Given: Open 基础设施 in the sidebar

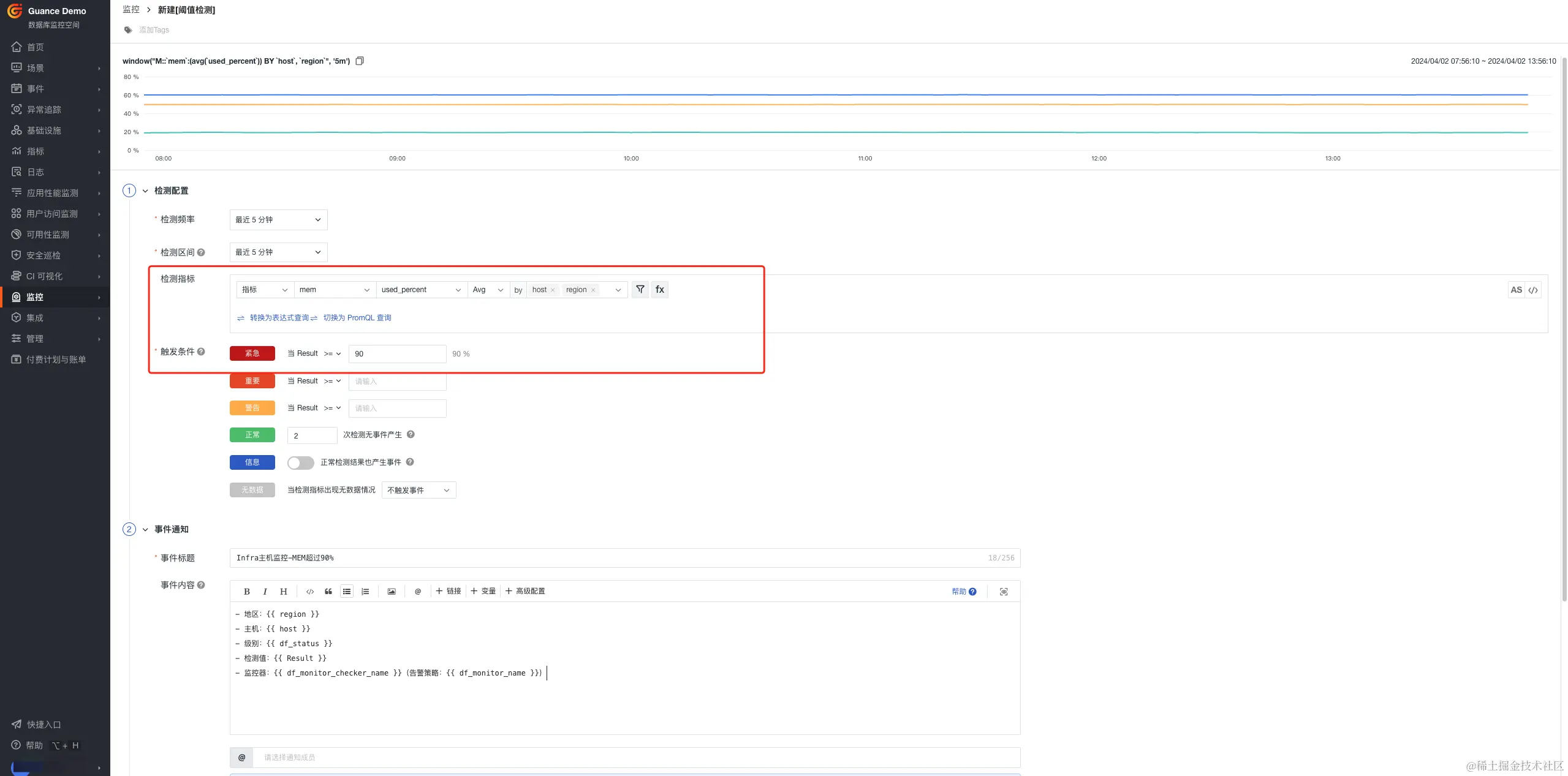Looking at the screenshot, I should [x=44, y=130].
